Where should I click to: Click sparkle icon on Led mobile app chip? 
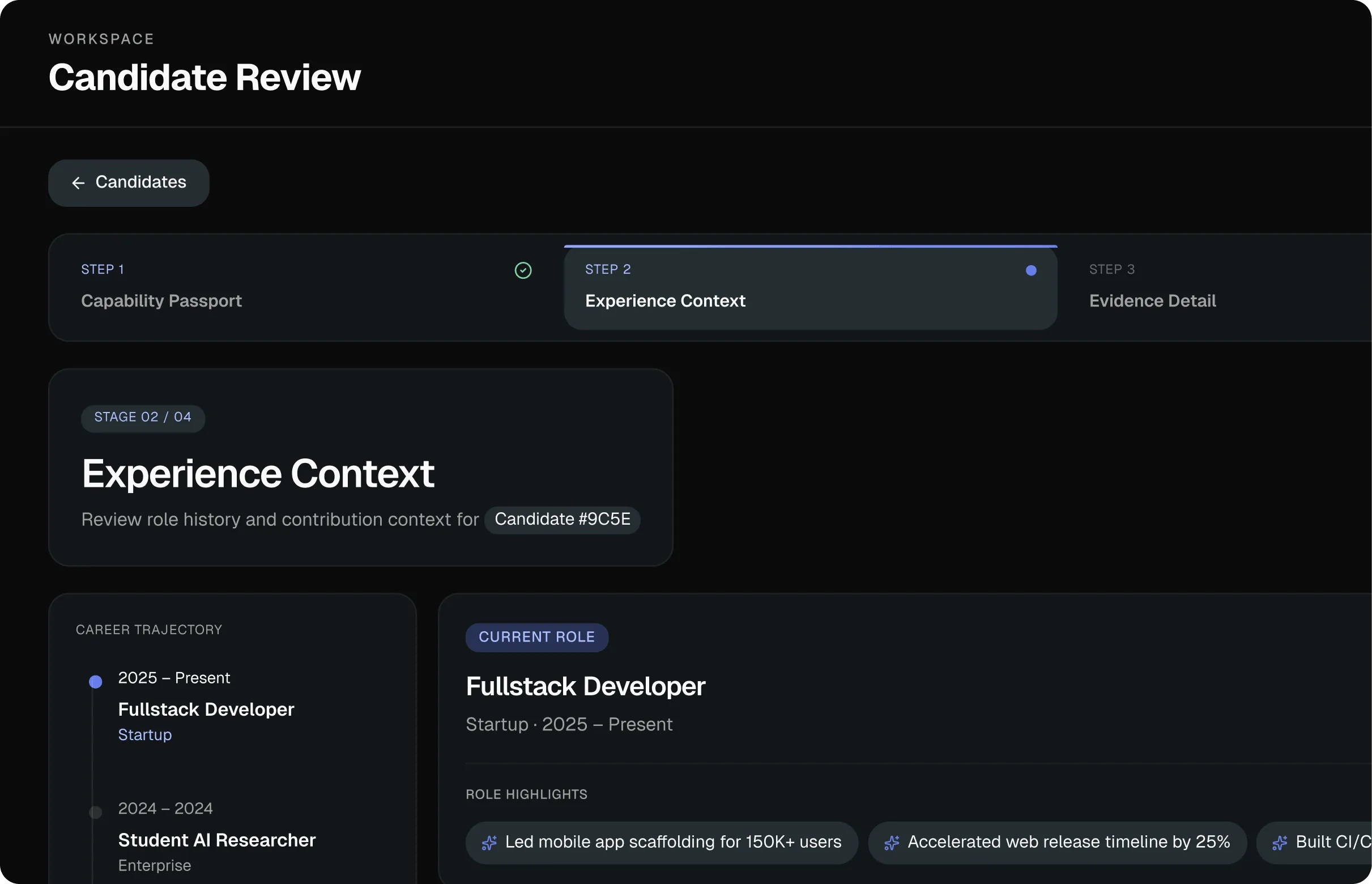489,843
